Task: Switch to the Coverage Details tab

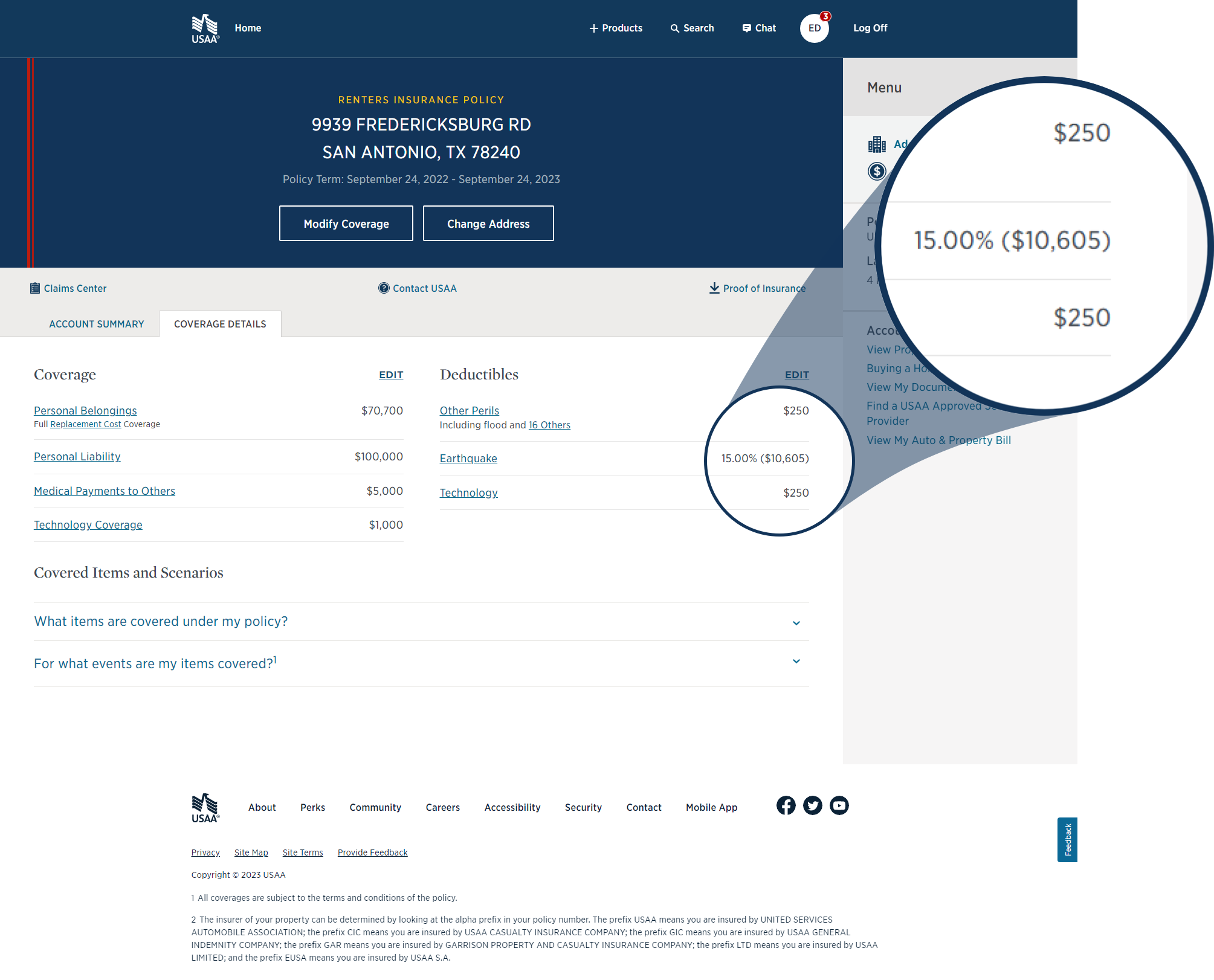Action: [x=220, y=323]
